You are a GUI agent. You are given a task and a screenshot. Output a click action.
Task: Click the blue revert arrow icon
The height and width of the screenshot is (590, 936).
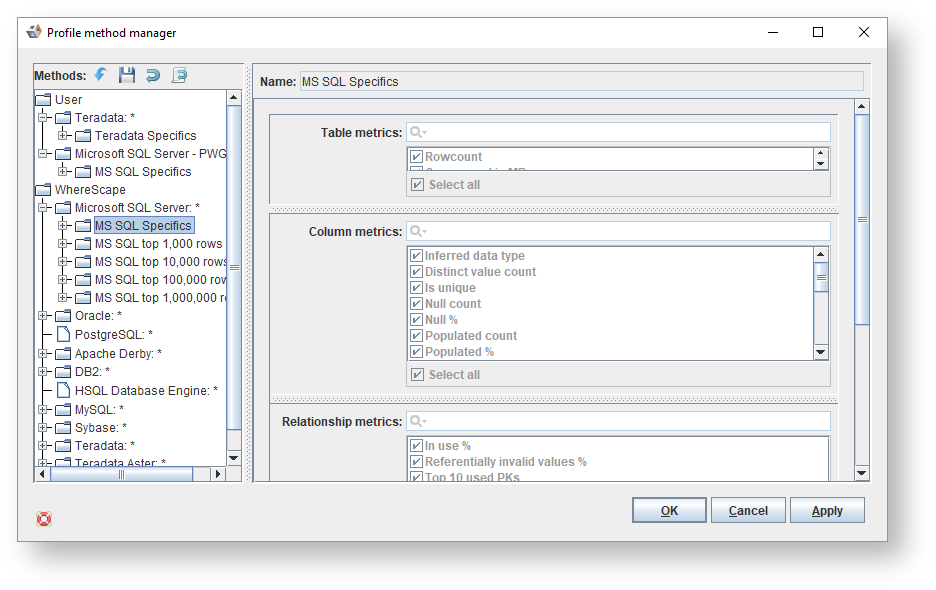coord(153,75)
